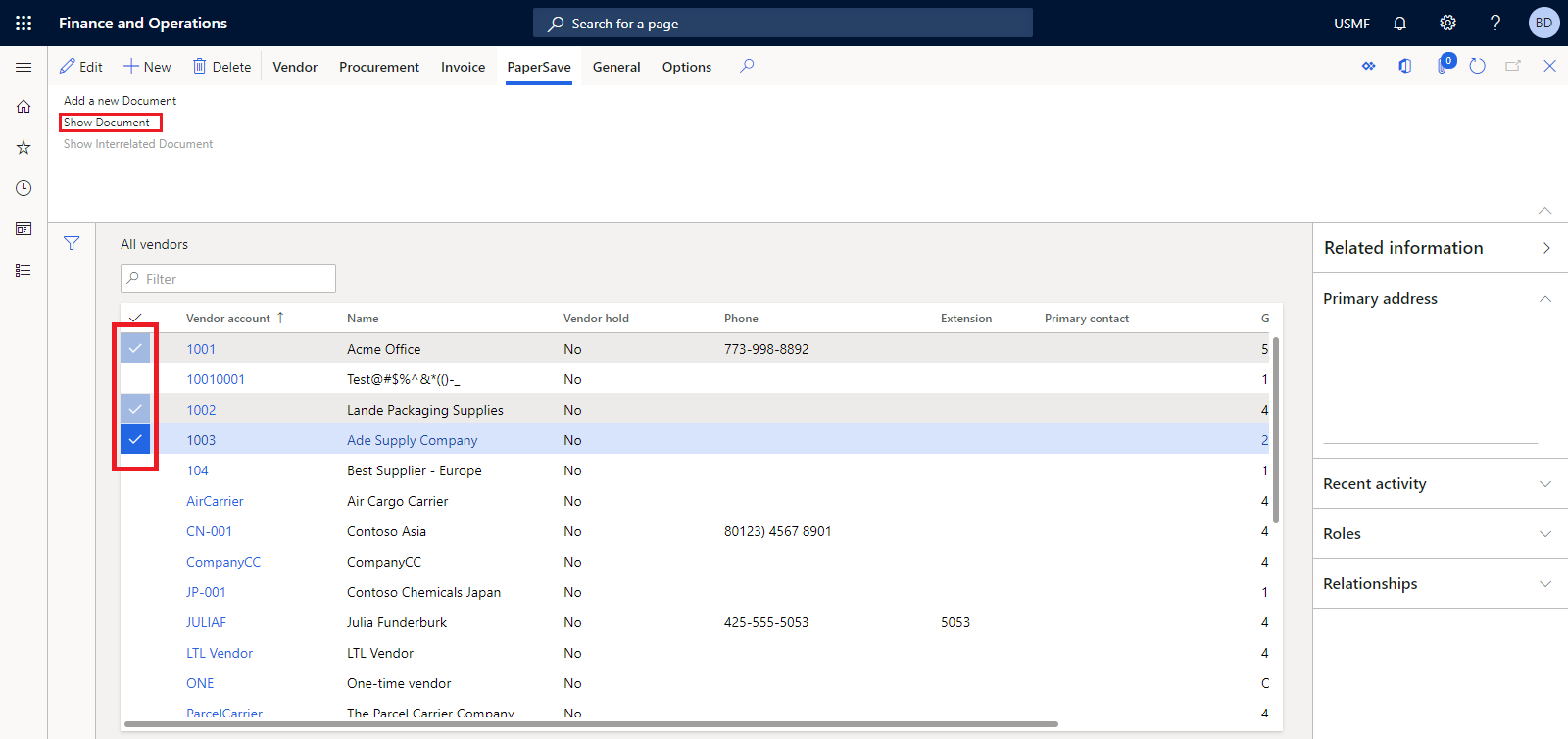The height and width of the screenshot is (739, 1568).
Task: Expand the Recent activity section
Action: 1544,484
